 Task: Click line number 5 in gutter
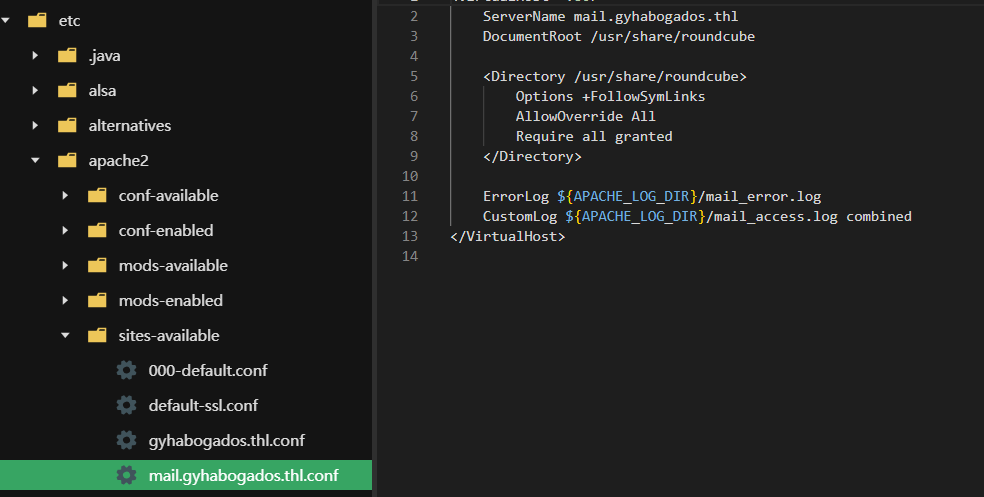[x=414, y=77]
